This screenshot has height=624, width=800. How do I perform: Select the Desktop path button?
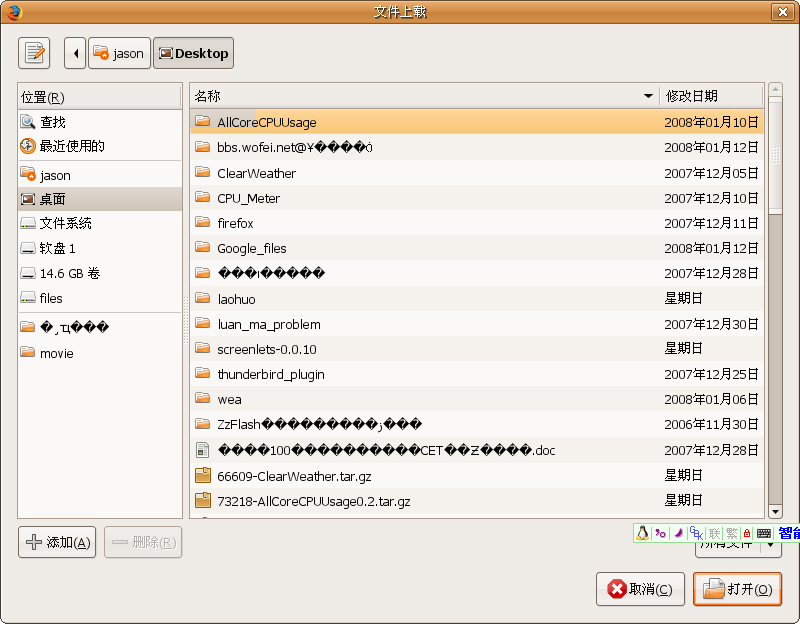pos(193,53)
